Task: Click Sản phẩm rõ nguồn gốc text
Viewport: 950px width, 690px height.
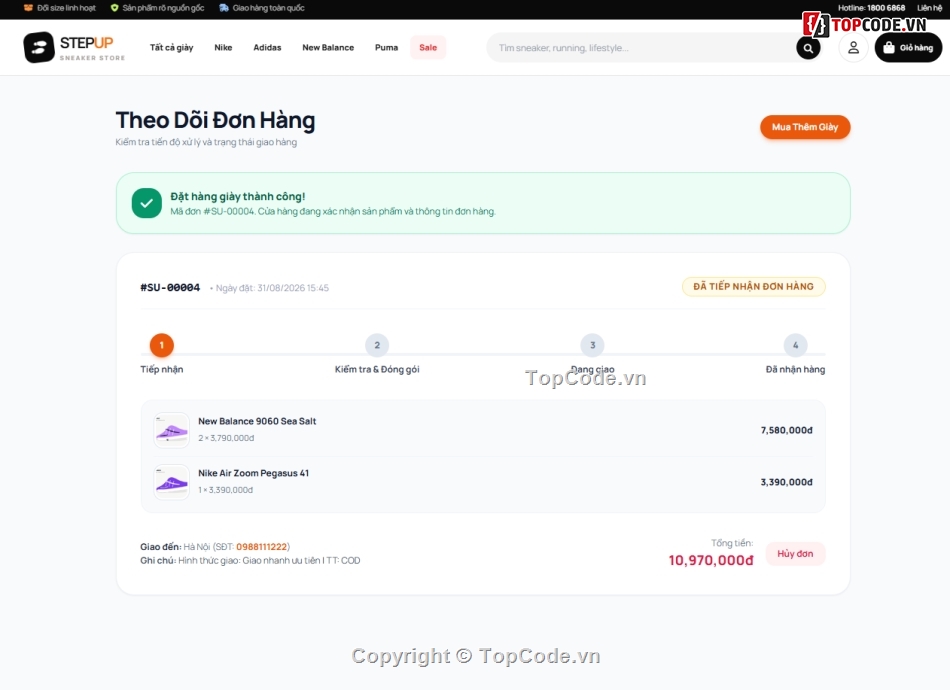Action: pyautogui.click(x=163, y=8)
